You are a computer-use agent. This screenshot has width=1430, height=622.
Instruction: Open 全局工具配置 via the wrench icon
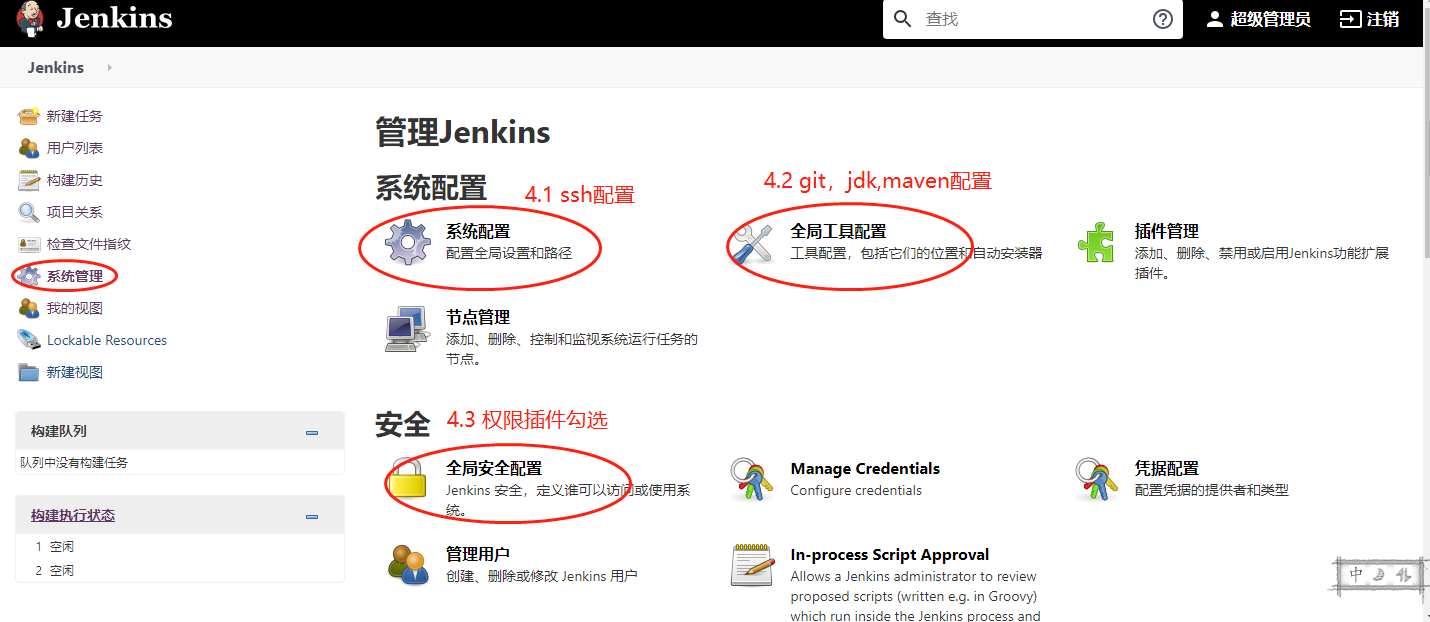752,241
